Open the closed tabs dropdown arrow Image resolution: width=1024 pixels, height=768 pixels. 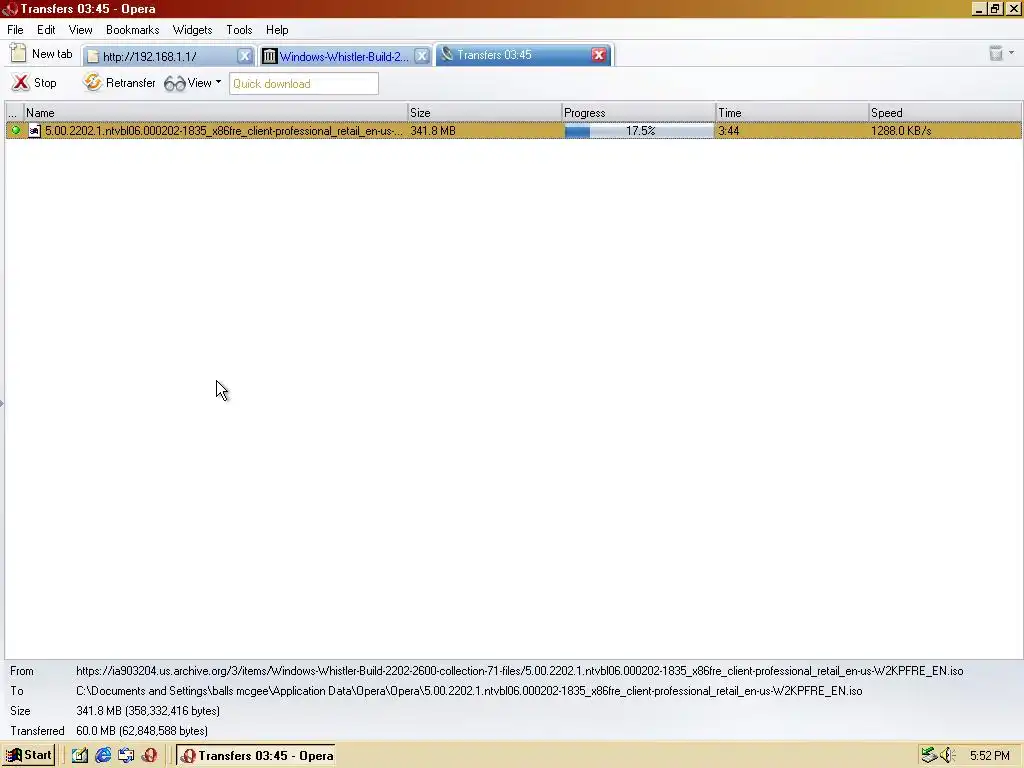tap(1012, 53)
